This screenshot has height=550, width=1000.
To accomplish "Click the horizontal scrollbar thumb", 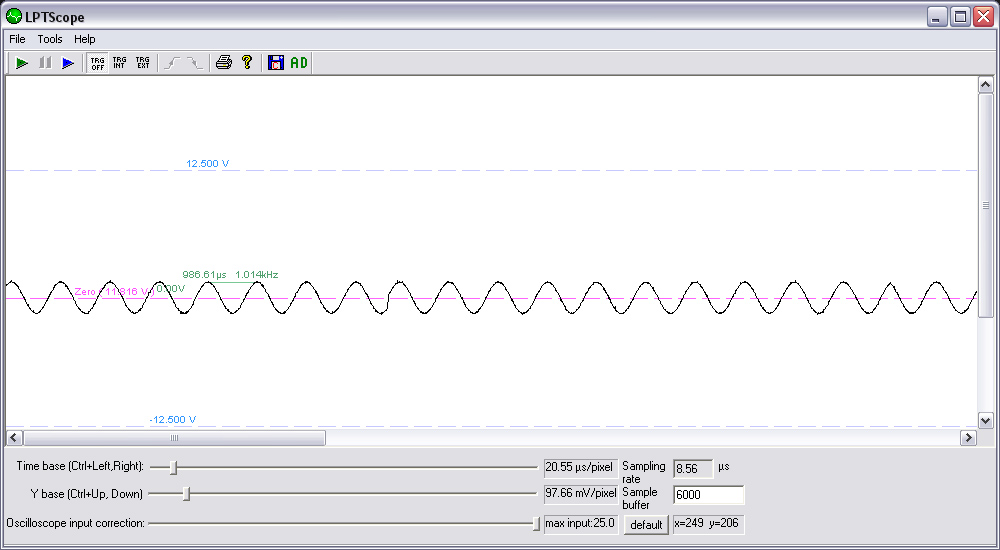I will [174, 438].
